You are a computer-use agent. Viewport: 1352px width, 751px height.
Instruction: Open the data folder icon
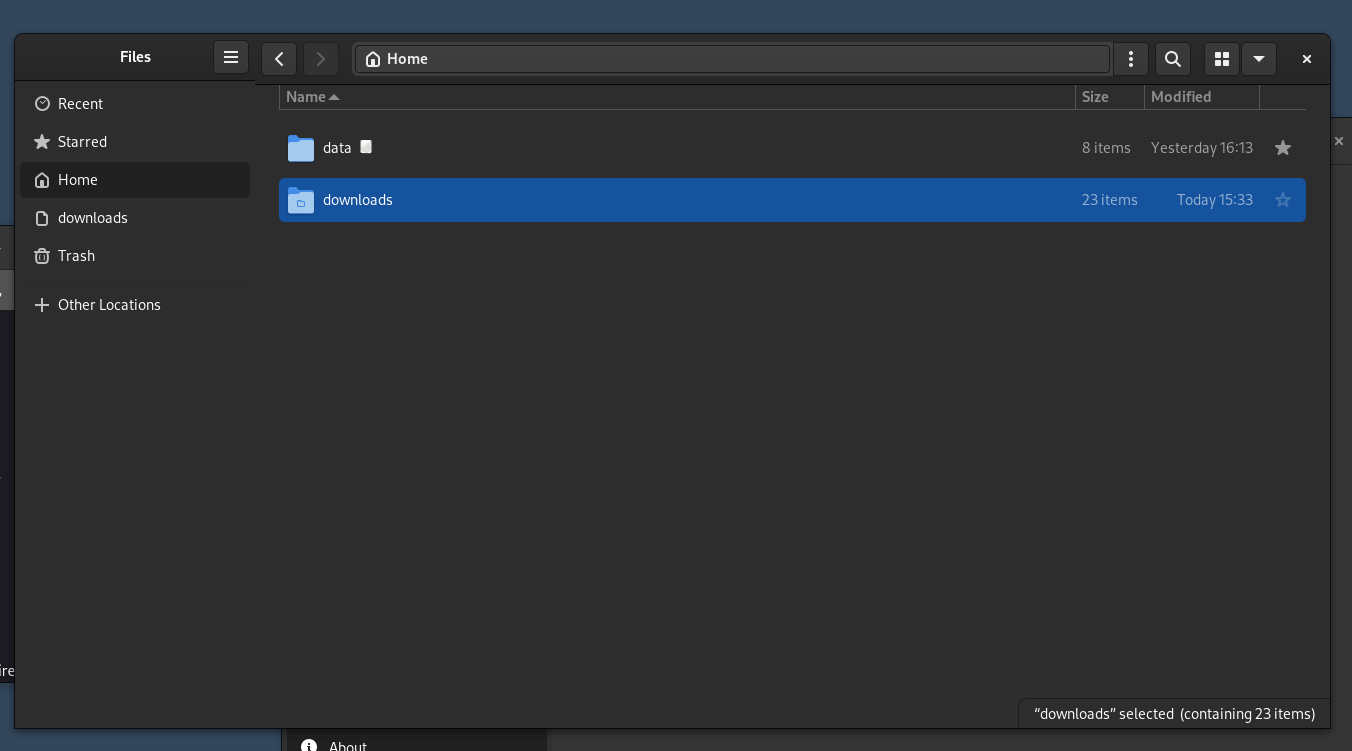[x=300, y=148]
